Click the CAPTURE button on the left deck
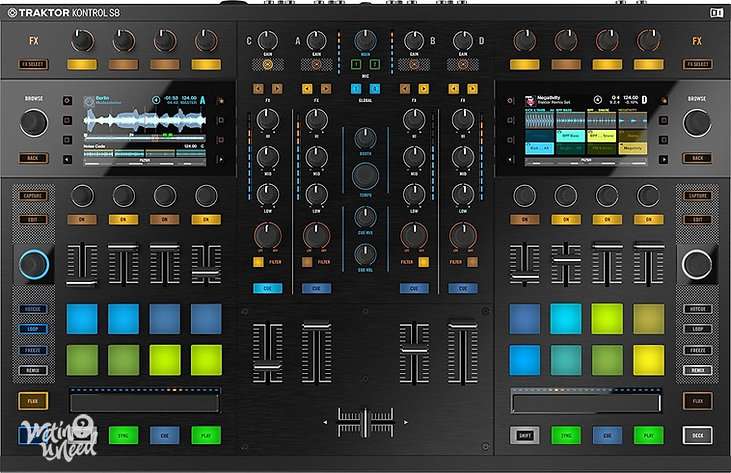Screen dimensions: 731x473 point(33,196)
